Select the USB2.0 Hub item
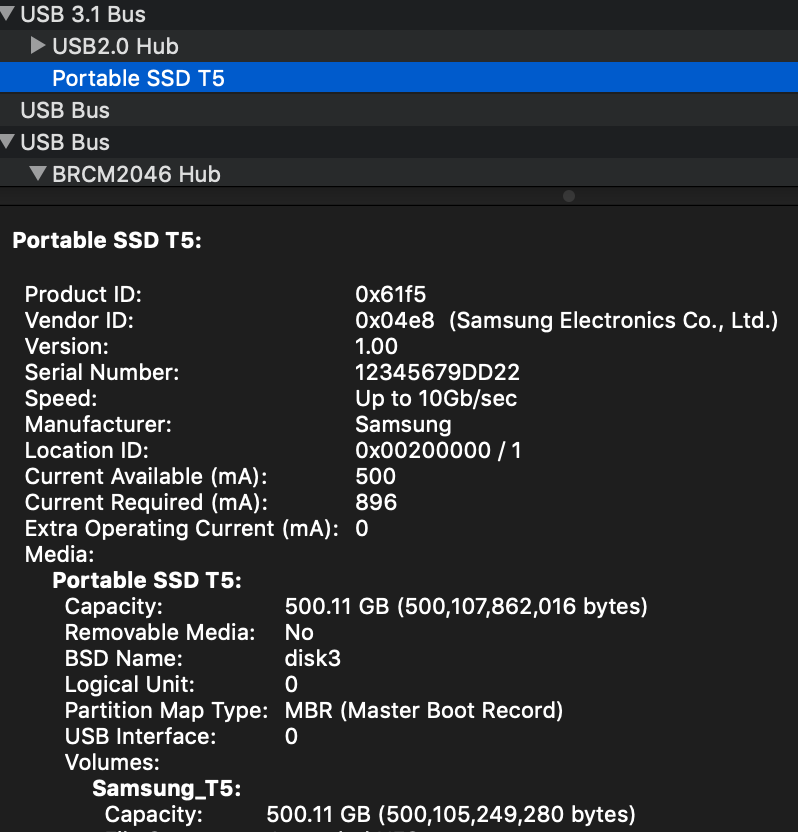 [x=115, y=46]
